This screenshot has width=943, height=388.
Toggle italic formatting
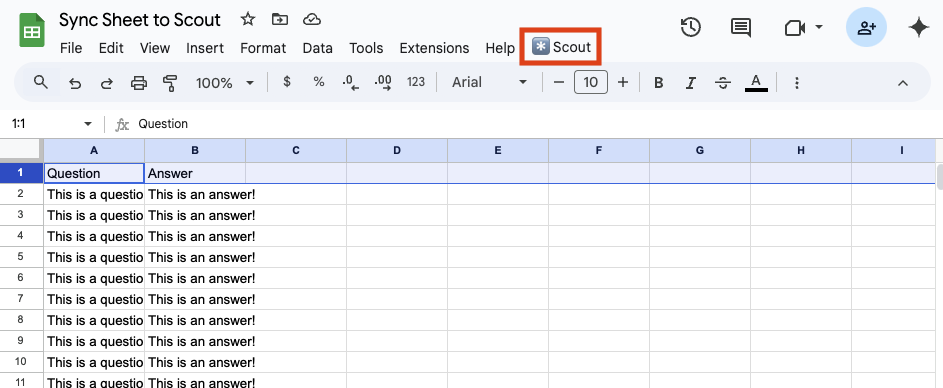(691, 83)
